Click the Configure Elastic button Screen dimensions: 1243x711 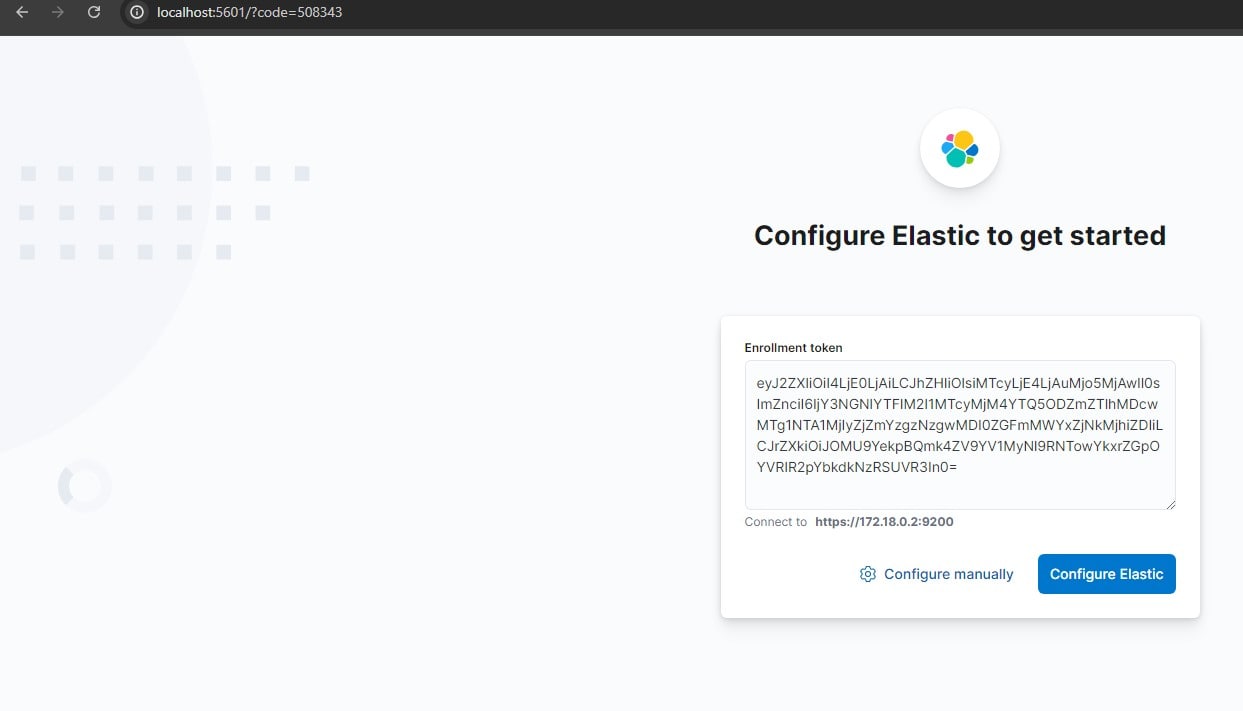[x=1106, y=574]
